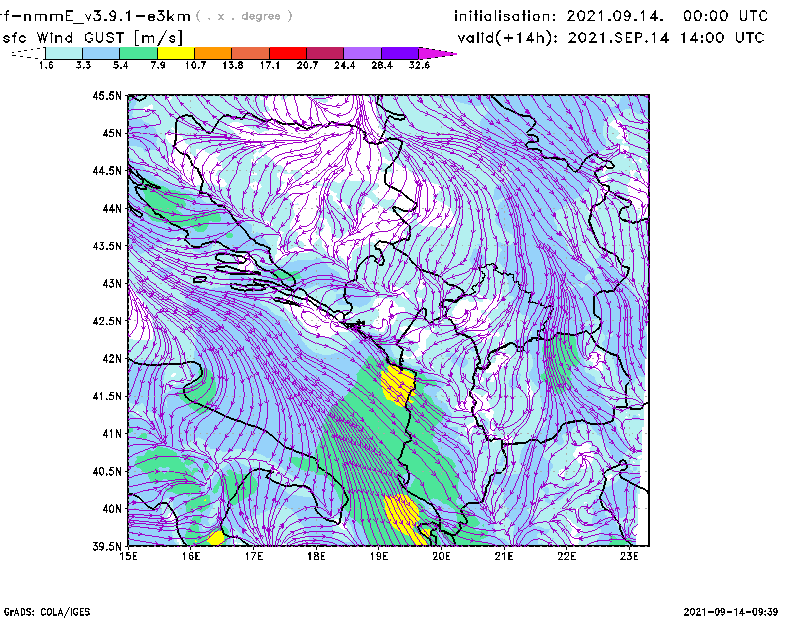The height and width of the screenshot is (618, 800).
Task: Click the white dashed arrow at legend start
Action: (28, 53)
